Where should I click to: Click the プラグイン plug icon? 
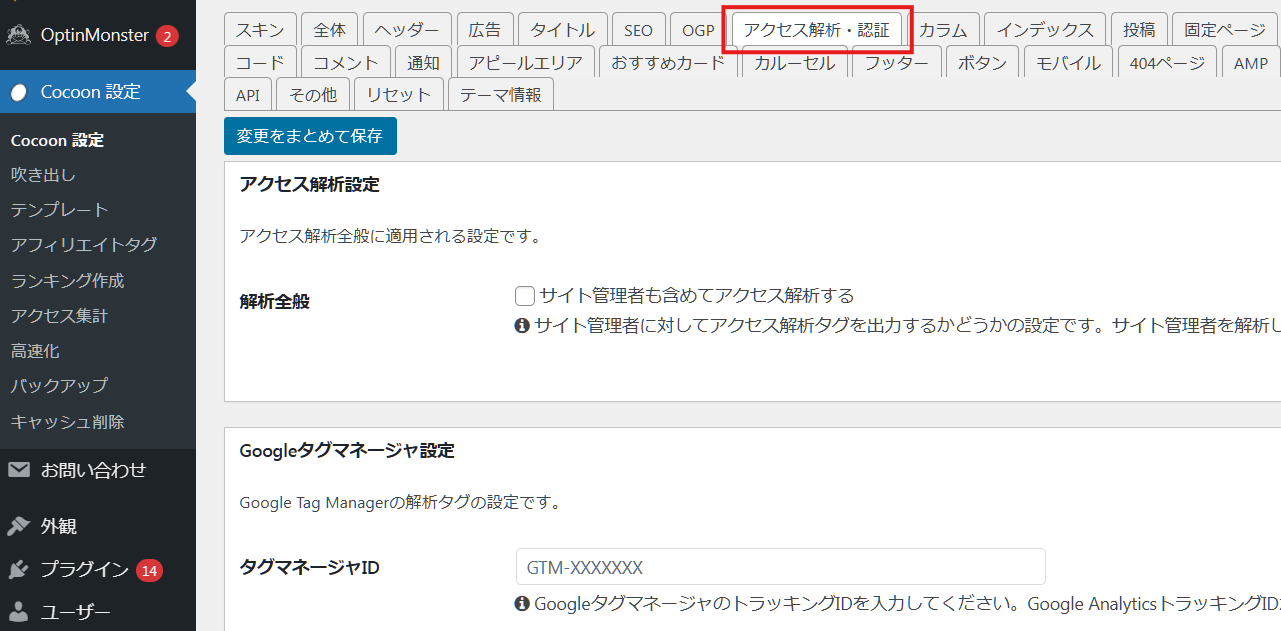pos(18,570)
